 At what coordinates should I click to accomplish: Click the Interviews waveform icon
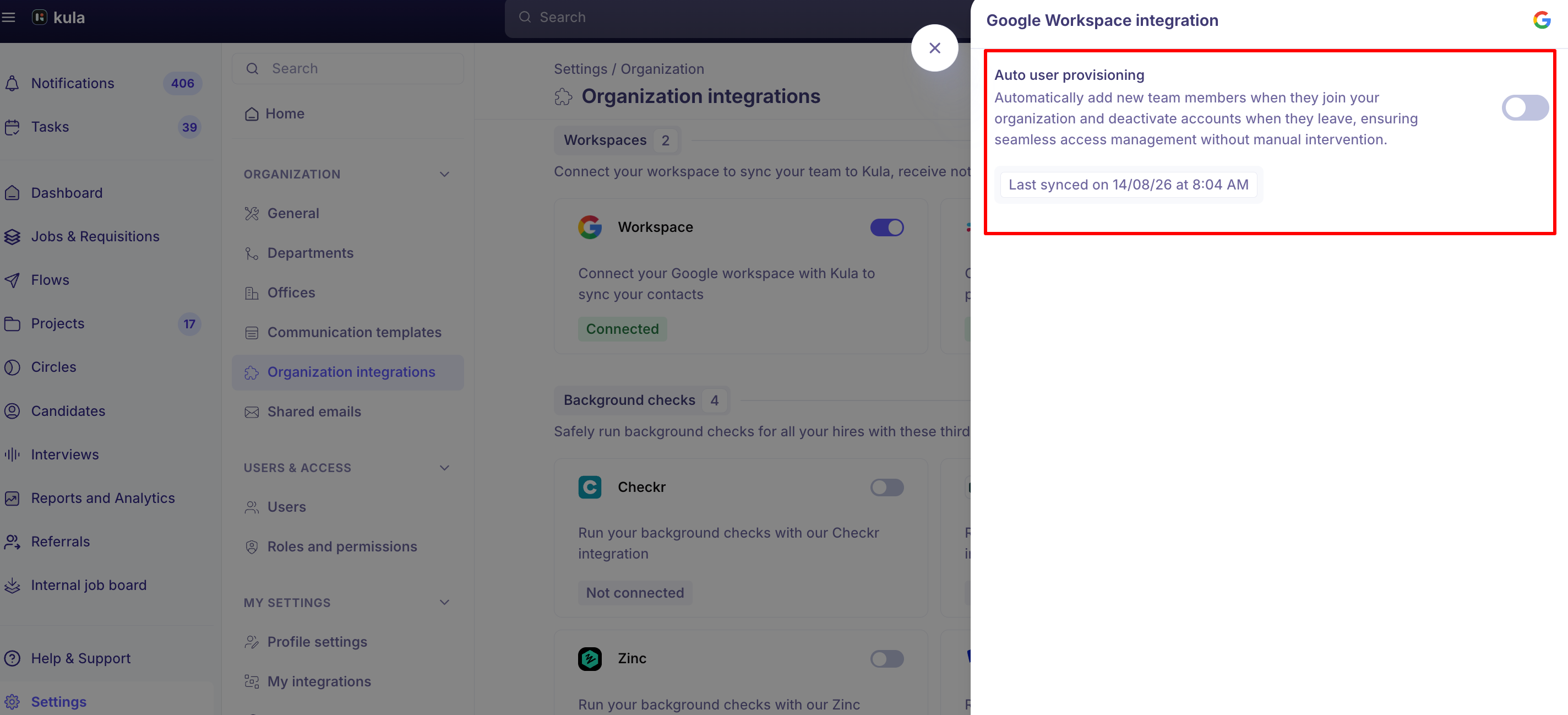coord(12,454)
